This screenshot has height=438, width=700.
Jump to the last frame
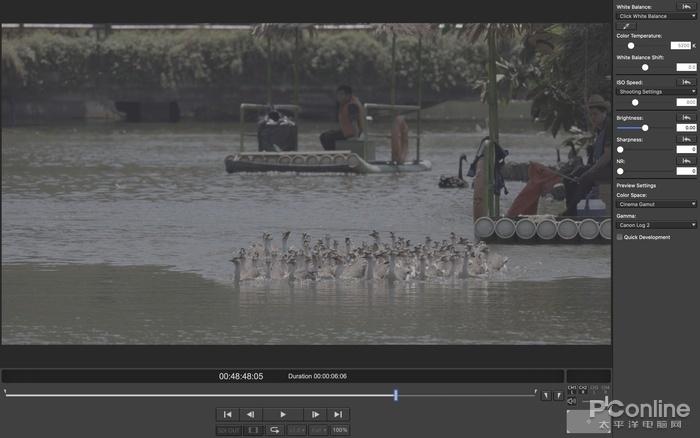click(x=338, y=414)
